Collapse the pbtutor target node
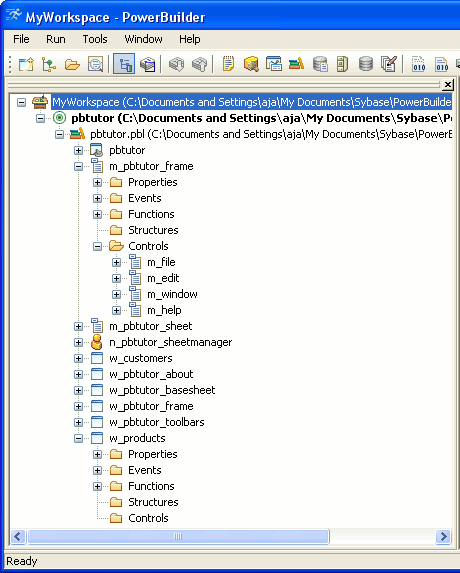Viewport: 460px width, 573px height. tap(41, 118)
